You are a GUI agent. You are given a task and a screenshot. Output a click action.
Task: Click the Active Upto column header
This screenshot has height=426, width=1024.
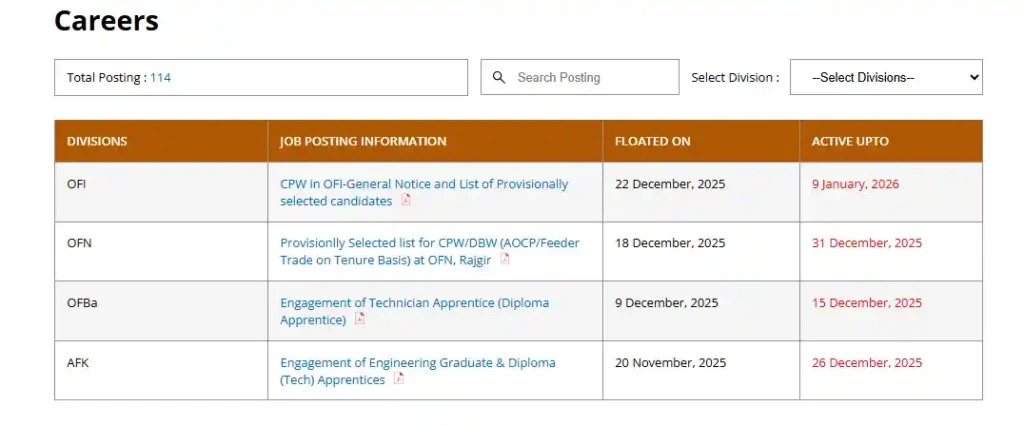[x=849, y=141]
